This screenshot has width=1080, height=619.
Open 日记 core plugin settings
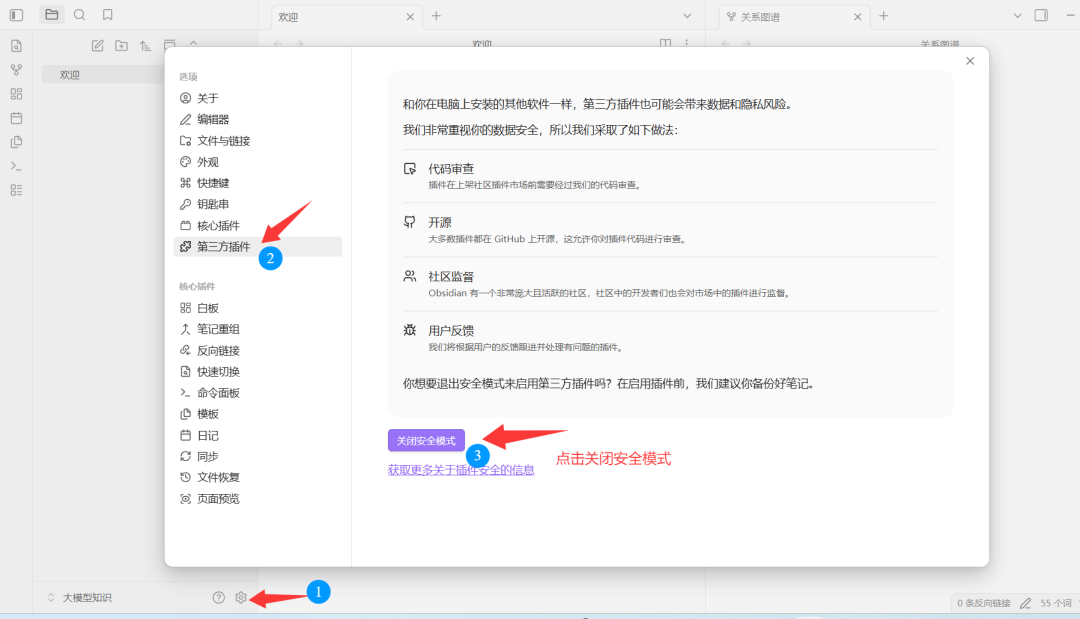pyautogui.click(x=258, y=436)
